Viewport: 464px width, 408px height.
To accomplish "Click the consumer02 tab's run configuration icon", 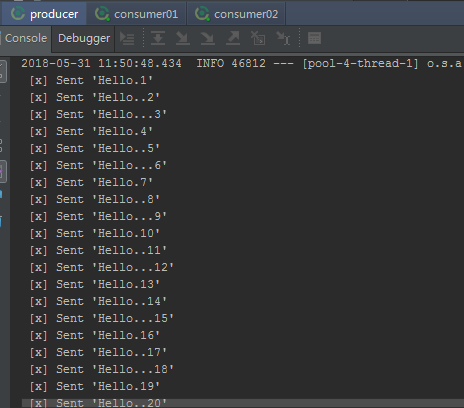I will pos(202,14).
